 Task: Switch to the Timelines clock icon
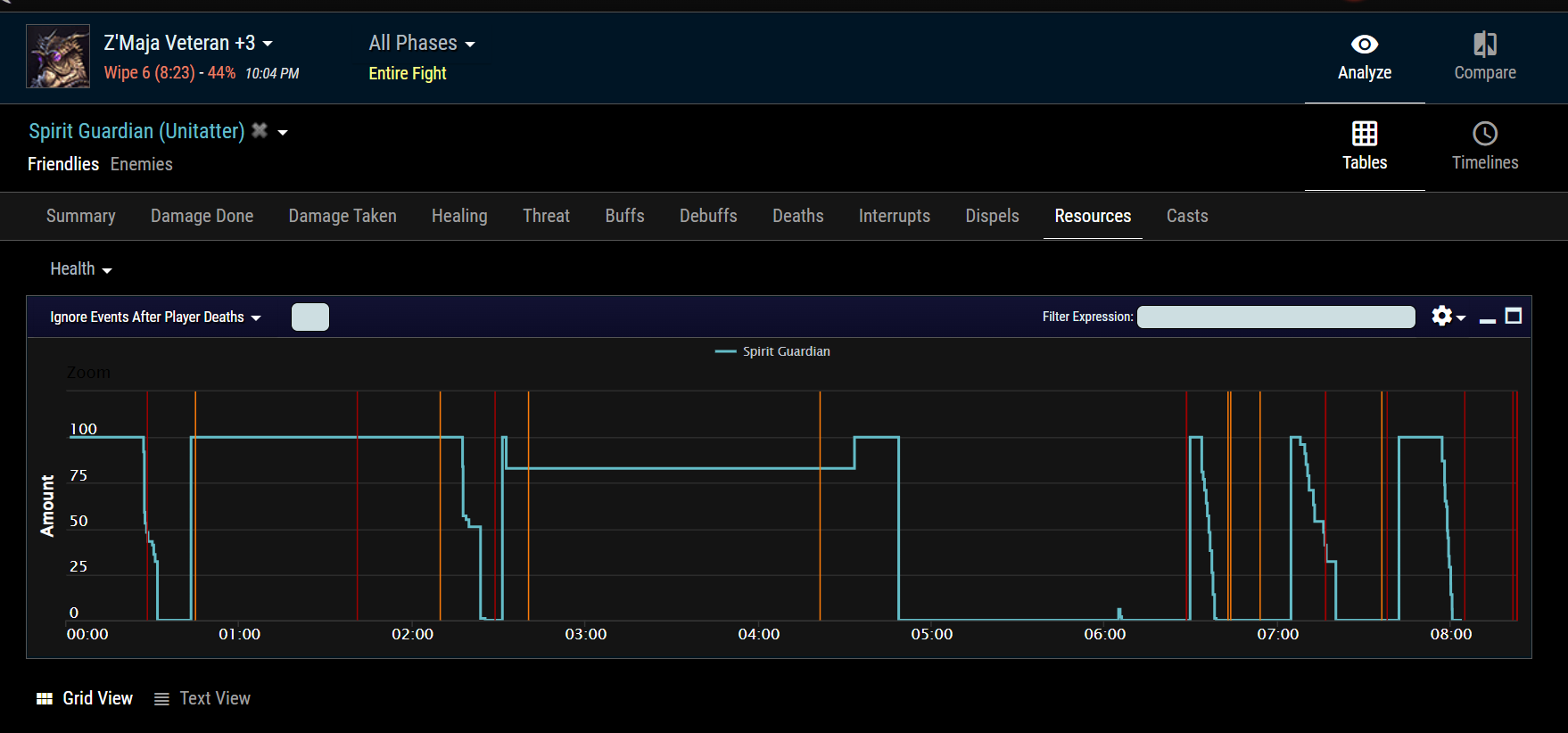pyautogui.click(x=1485, y=134)
